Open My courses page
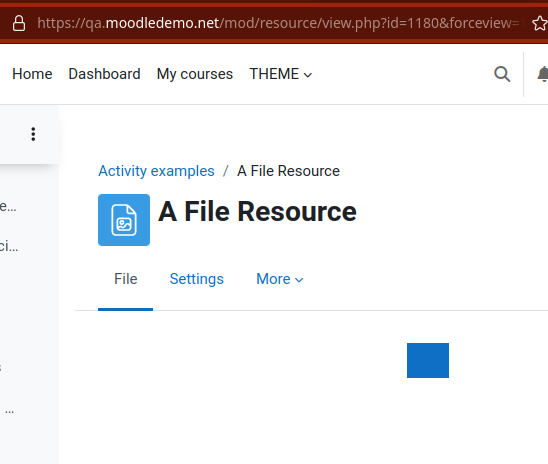Image resolution: width=548 pixels, height=464 pixels. (x=195, y=74)
